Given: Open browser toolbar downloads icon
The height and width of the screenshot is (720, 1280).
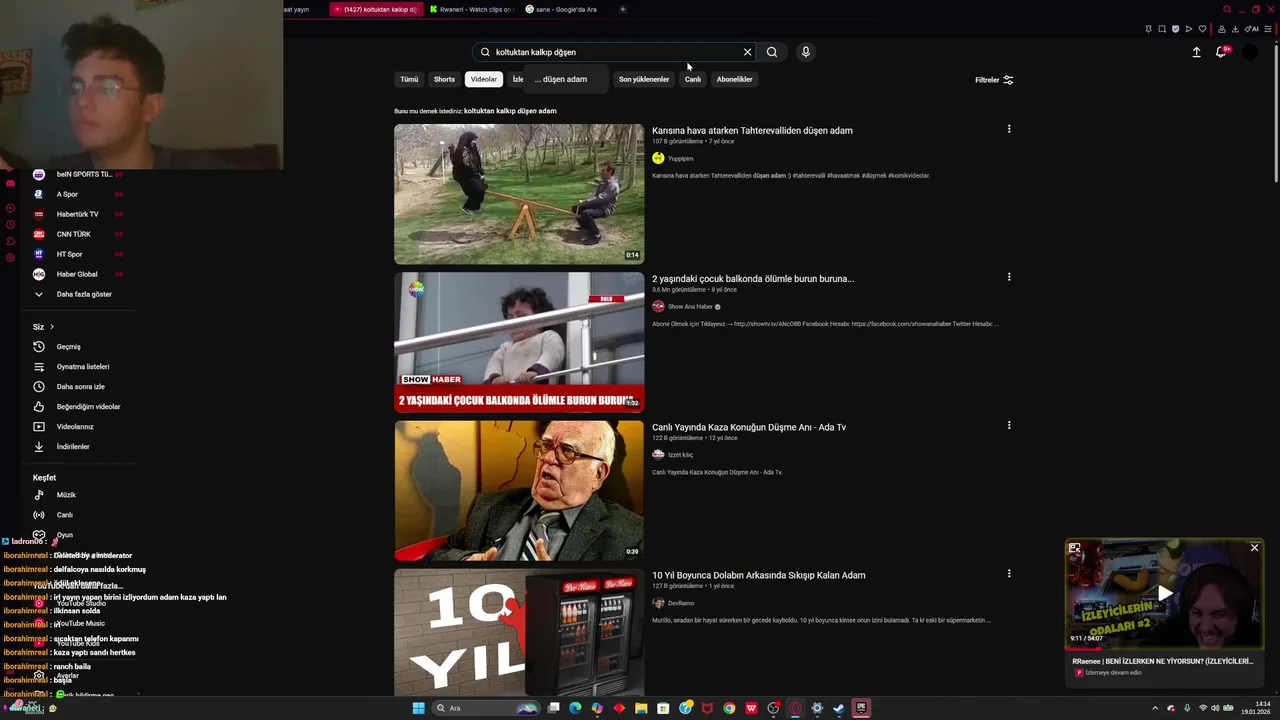Looking at the screenshot, I should [x=1236, y=29].
